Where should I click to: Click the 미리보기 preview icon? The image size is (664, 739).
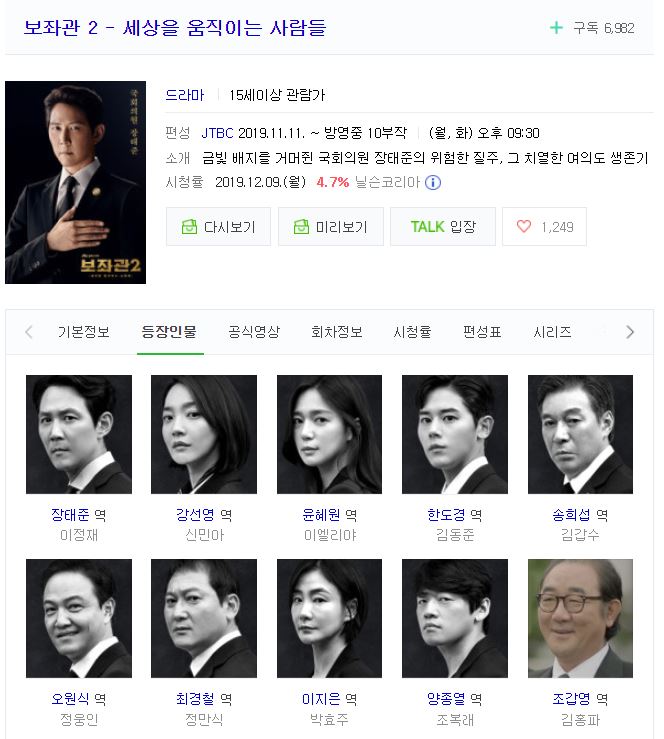[x=301, y=227]
